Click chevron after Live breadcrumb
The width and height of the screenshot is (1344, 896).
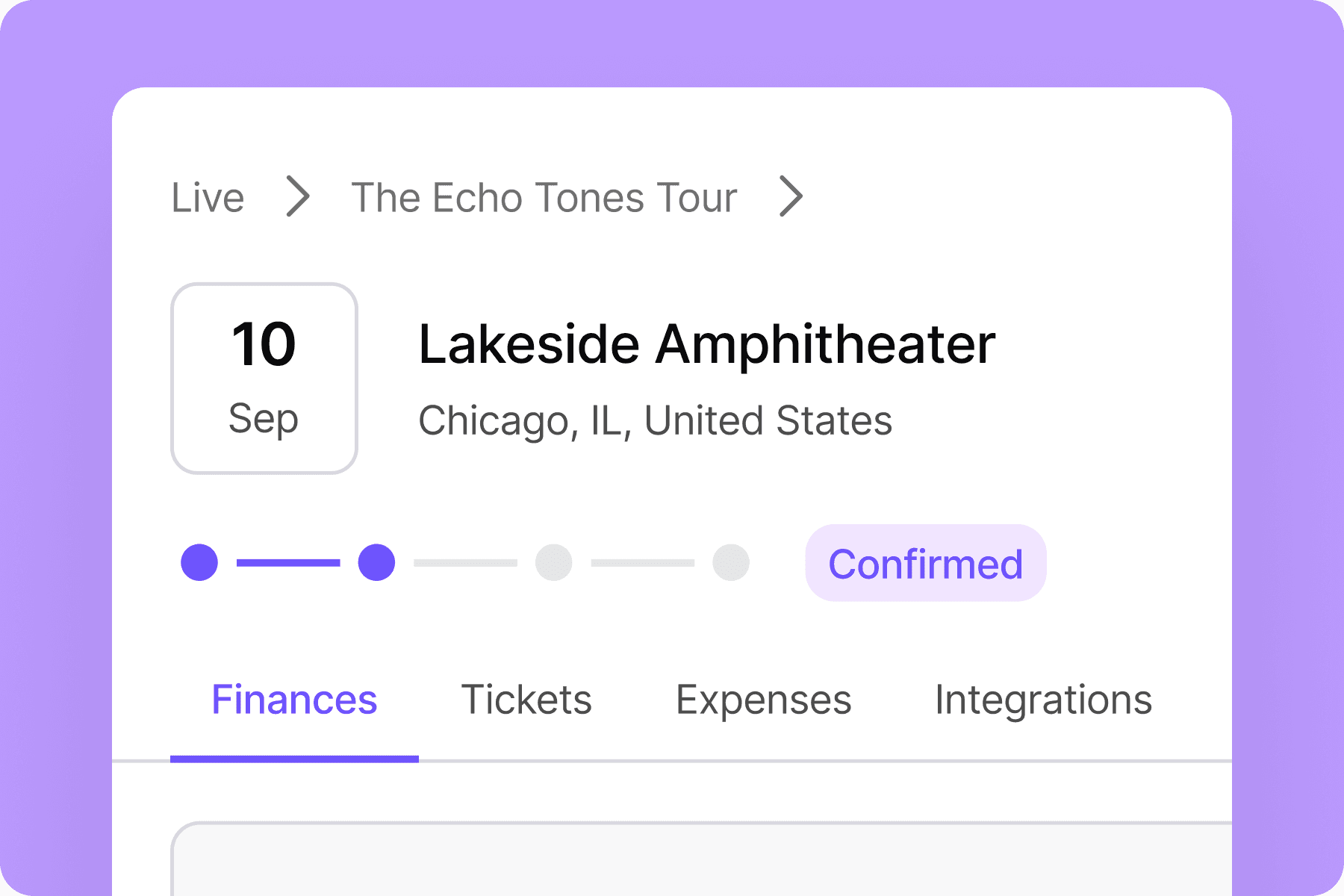click(x=298, y=197)
